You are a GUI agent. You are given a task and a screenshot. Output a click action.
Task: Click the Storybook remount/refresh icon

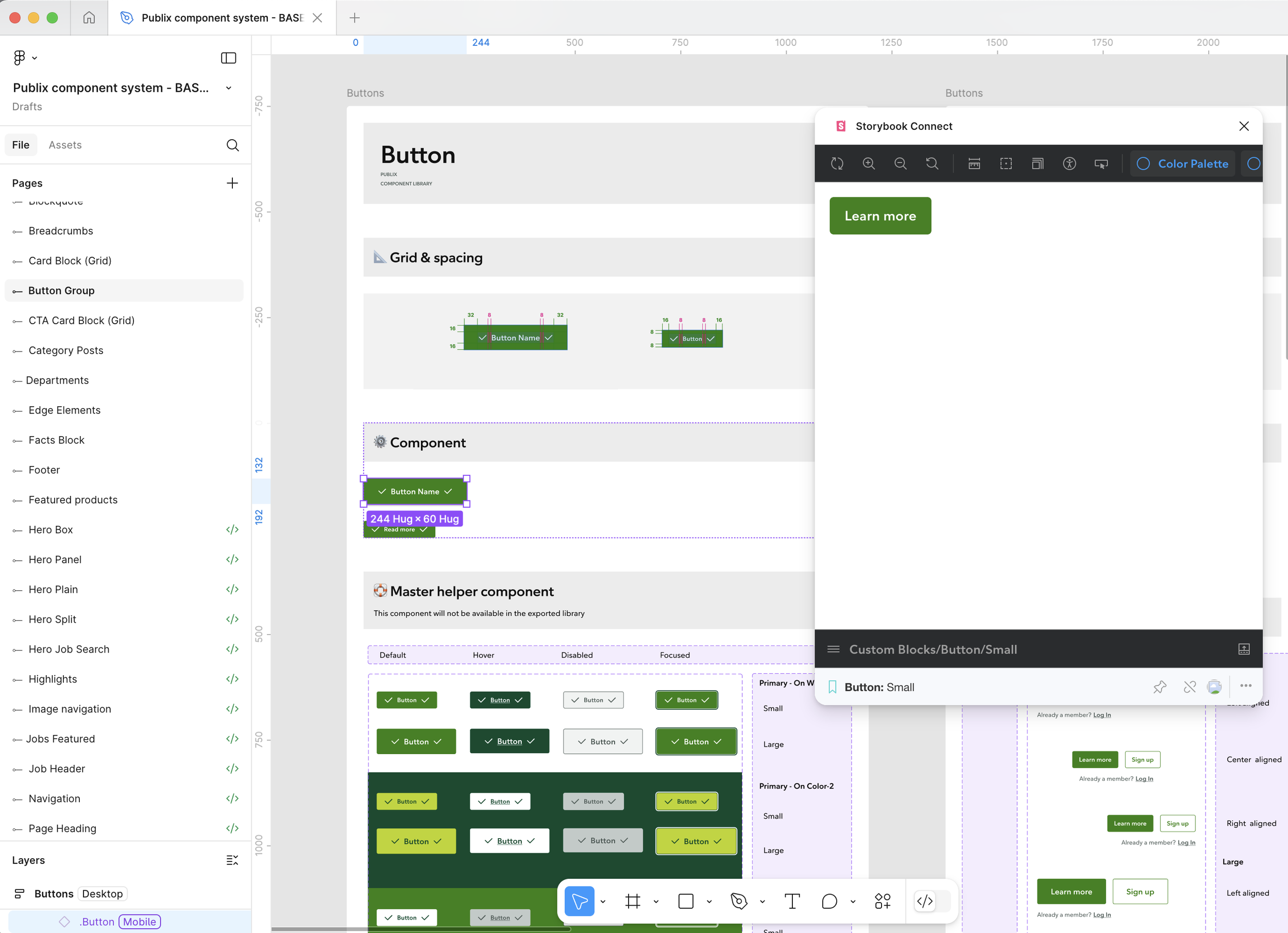[837, 163]
